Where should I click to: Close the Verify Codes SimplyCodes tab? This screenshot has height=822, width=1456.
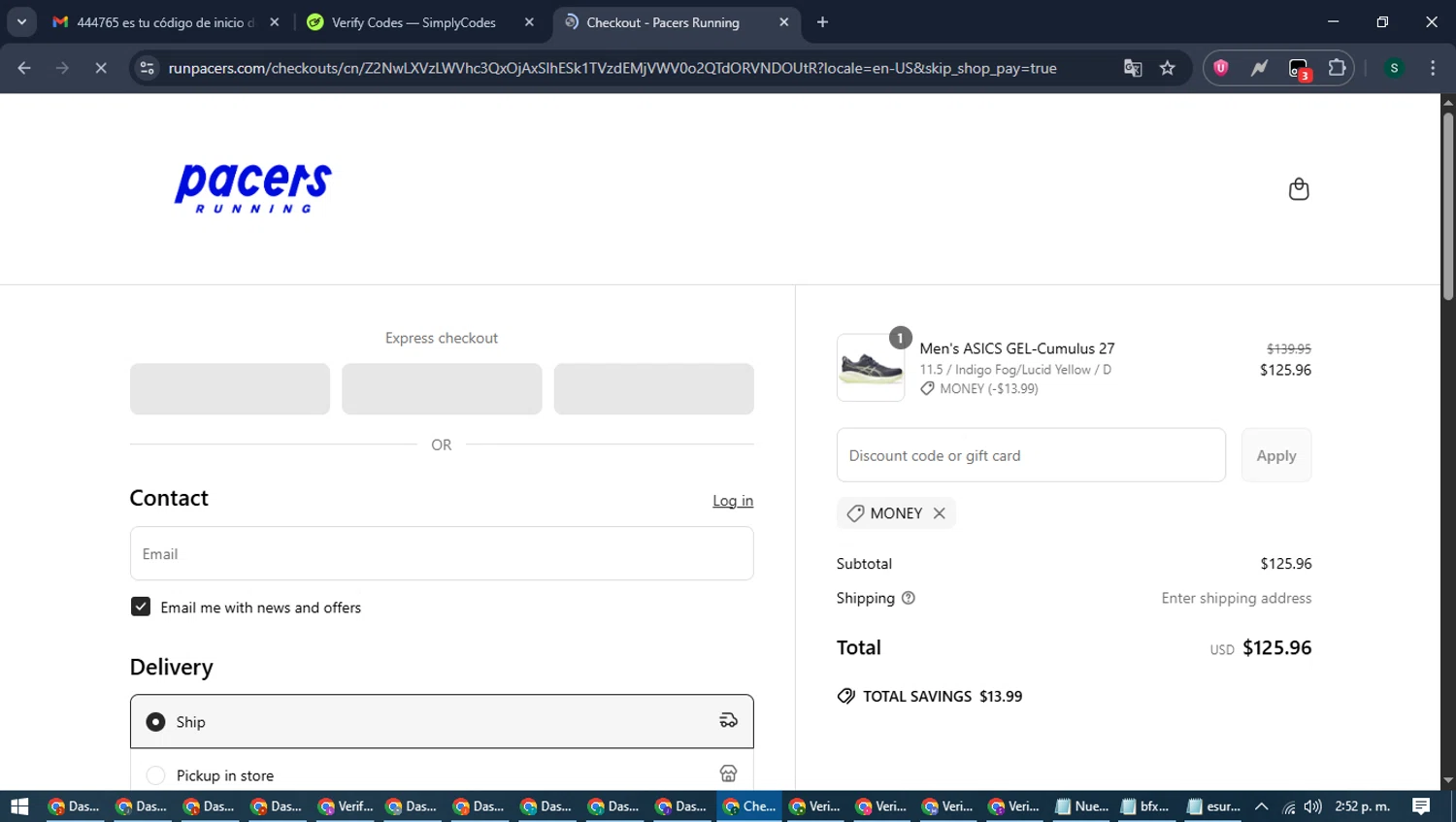pos(529,22)
